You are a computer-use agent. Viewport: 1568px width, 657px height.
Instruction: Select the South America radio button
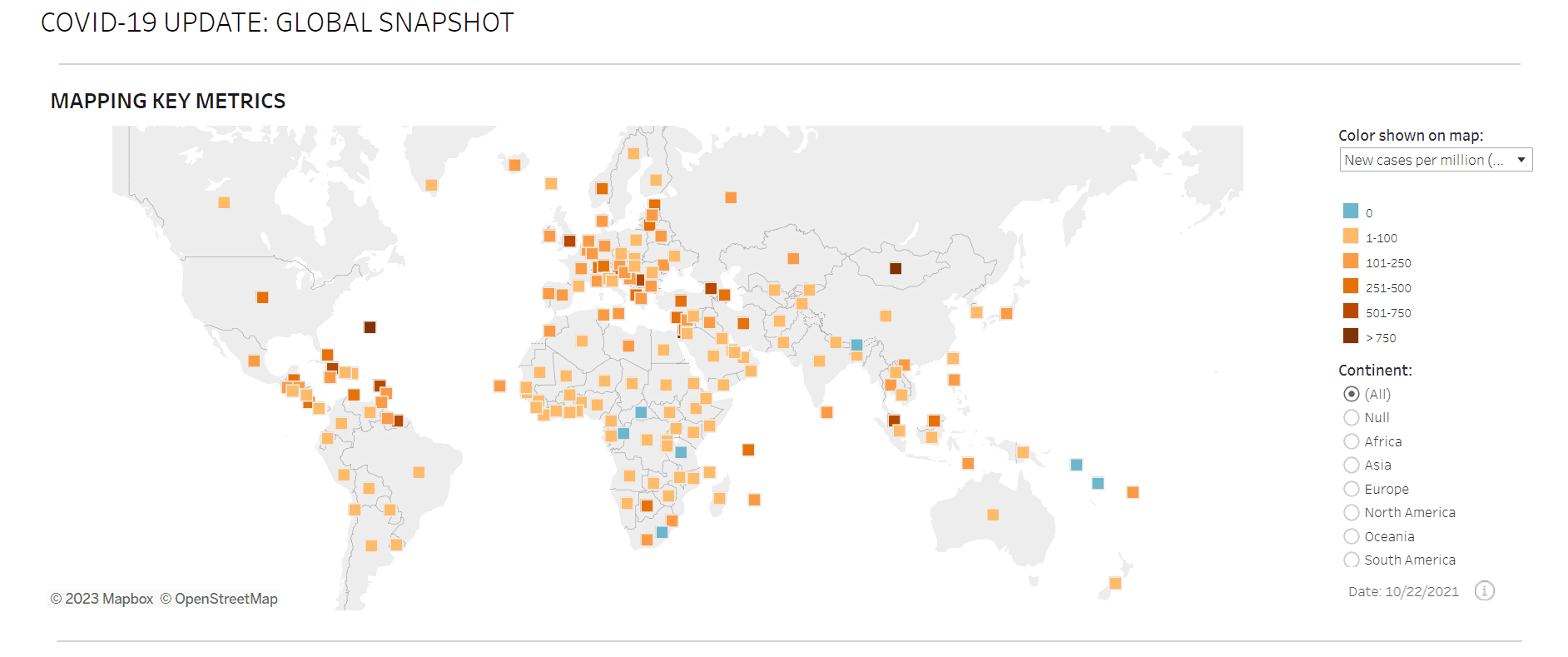point(1352,560)
